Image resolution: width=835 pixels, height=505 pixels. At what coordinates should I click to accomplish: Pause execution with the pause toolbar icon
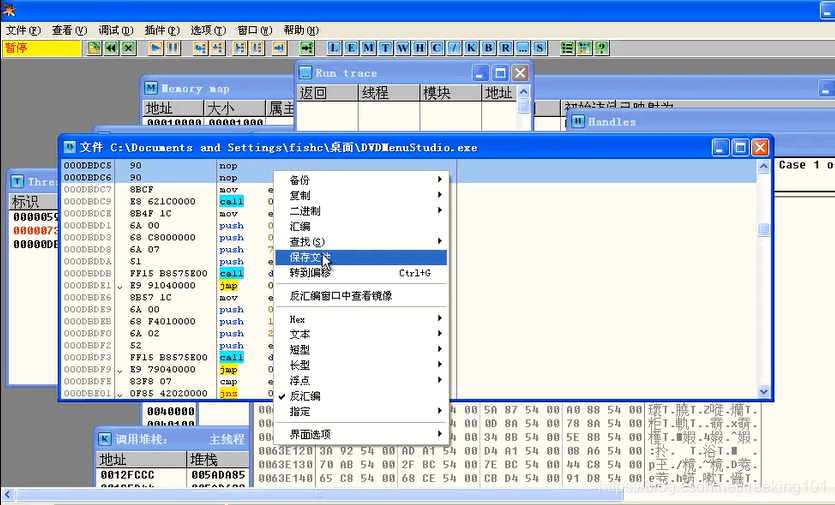(x=172, y=48)
